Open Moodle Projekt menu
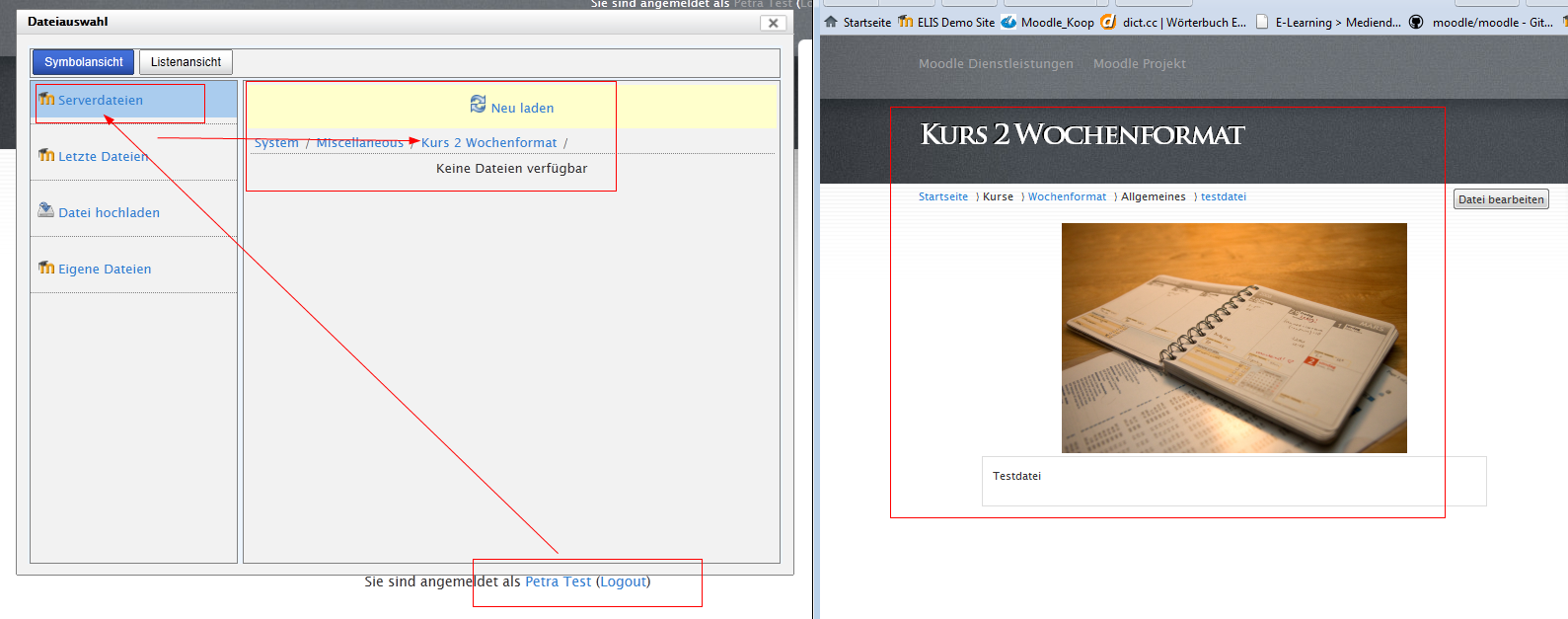This screenshot has height=619, width=1568. pyautogui.click(x=1140, y=64)
